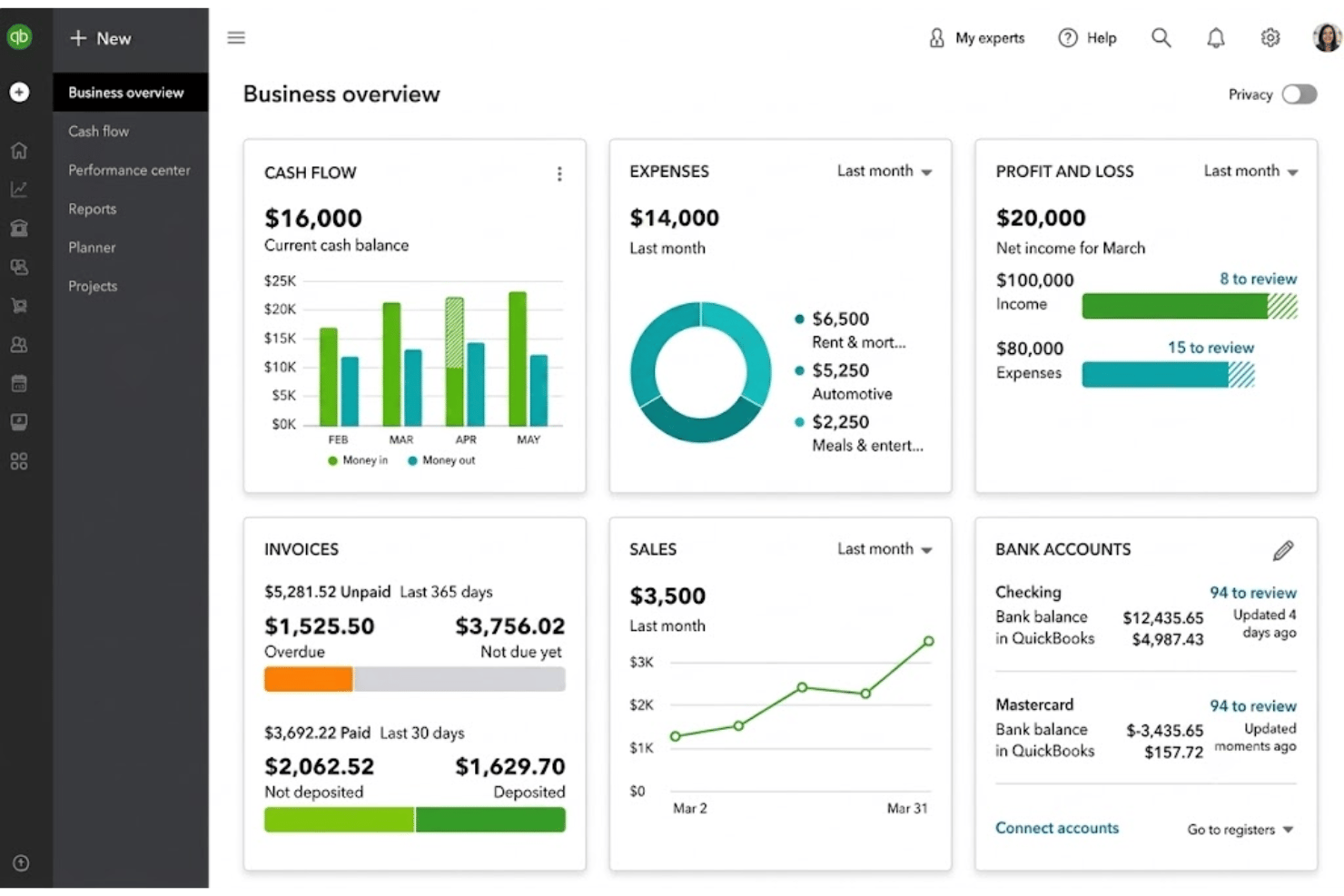Click the $2,062.52 Not deposited amount
The image size is (1344, 896).
(319, 767)
